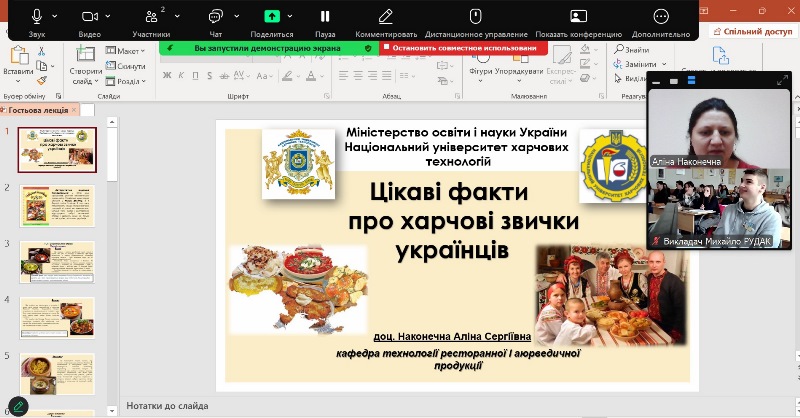Expand the audio options arrow next to Звук
The height and width of the screenshot is (418, 800).
(x=53, y=16)
